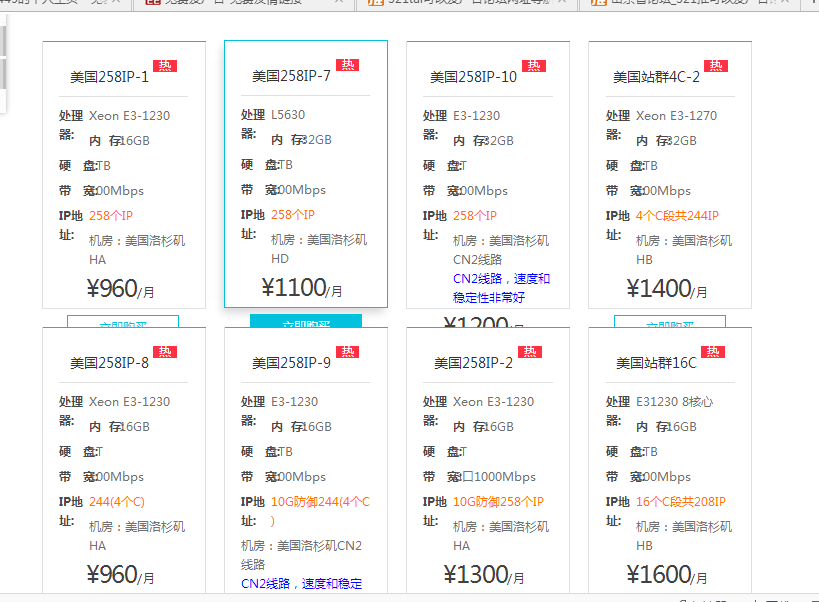Click 机房：美国洛杉矶CN2 线路 text in 美国258IP-9
This screenshot has width=819, height=602.
301,555
